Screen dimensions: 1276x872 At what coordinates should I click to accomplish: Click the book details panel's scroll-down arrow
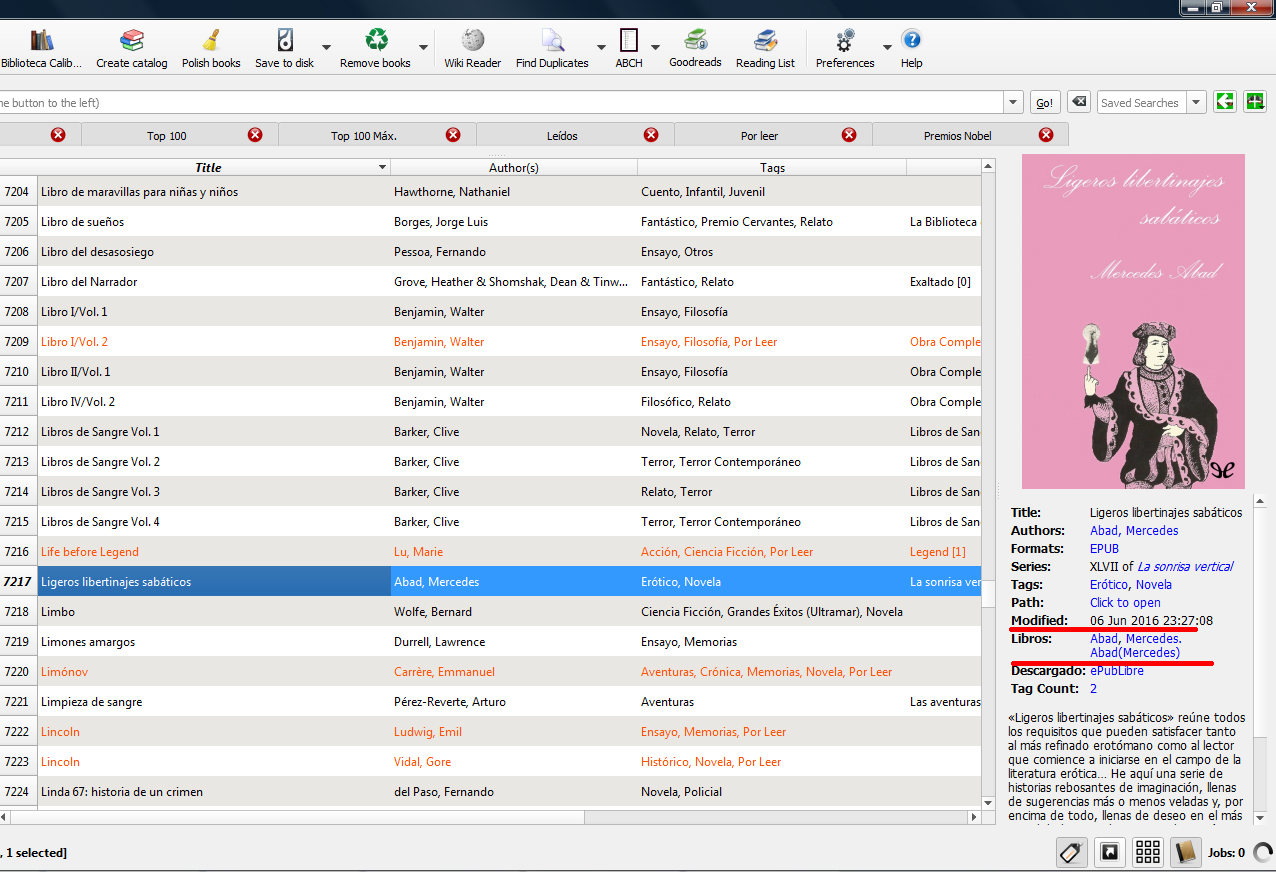[1259, 817]
